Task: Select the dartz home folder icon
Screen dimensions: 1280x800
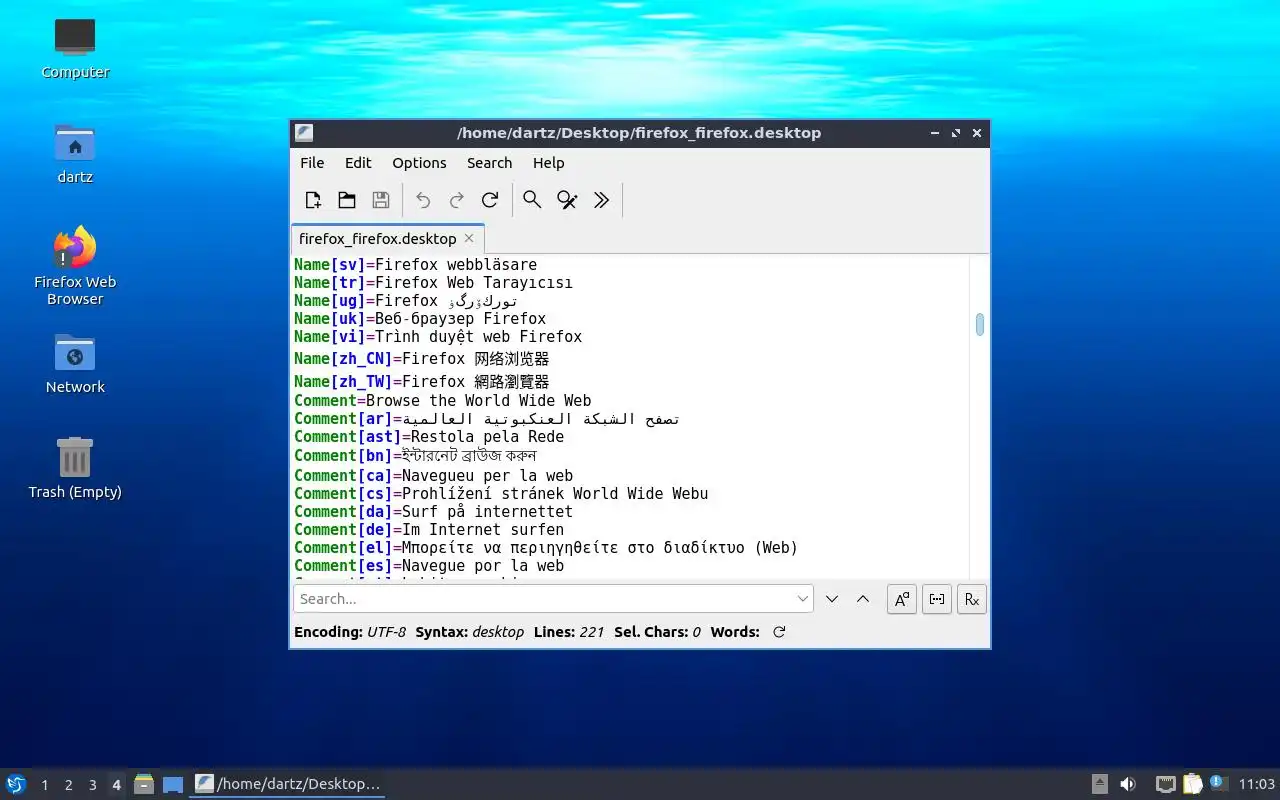Action: click(75, 153)
